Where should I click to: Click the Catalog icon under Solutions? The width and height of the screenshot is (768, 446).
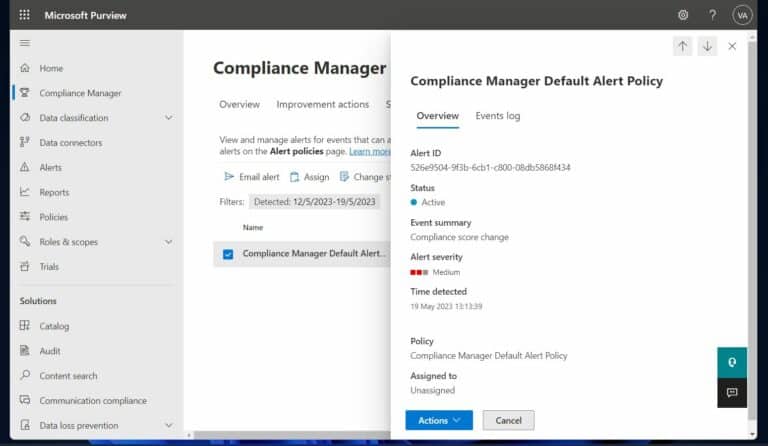25,326
